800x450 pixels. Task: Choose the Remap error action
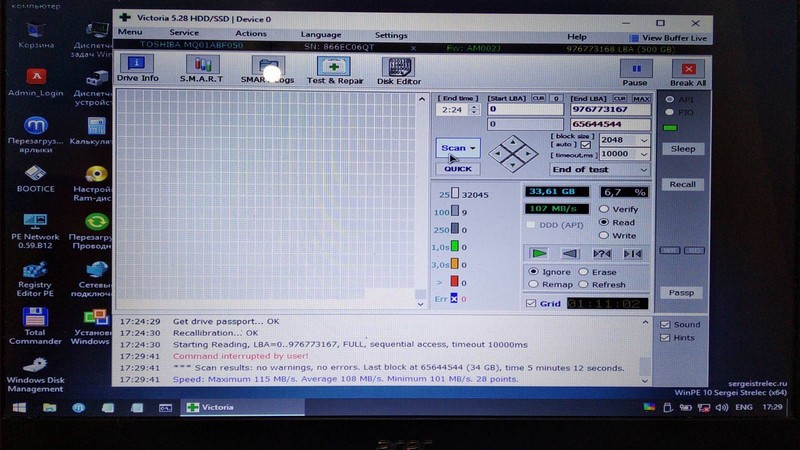point(534,284)
